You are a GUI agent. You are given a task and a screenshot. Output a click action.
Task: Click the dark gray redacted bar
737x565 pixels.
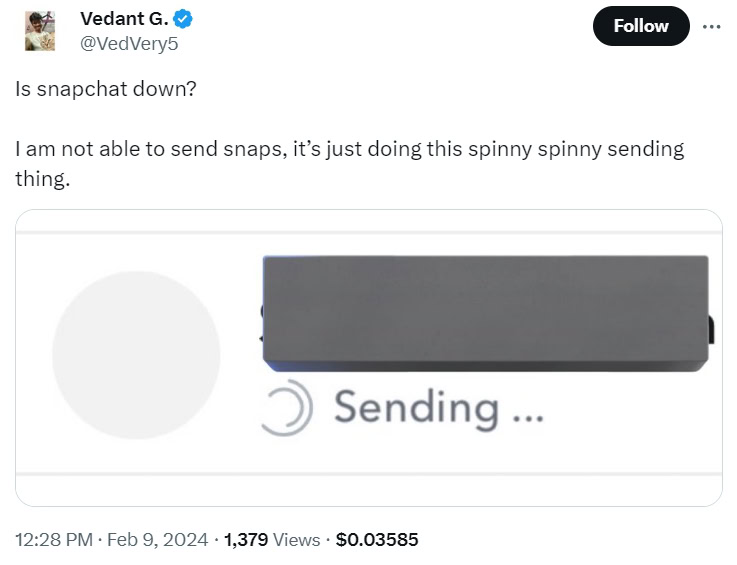[x=485, y=311]
